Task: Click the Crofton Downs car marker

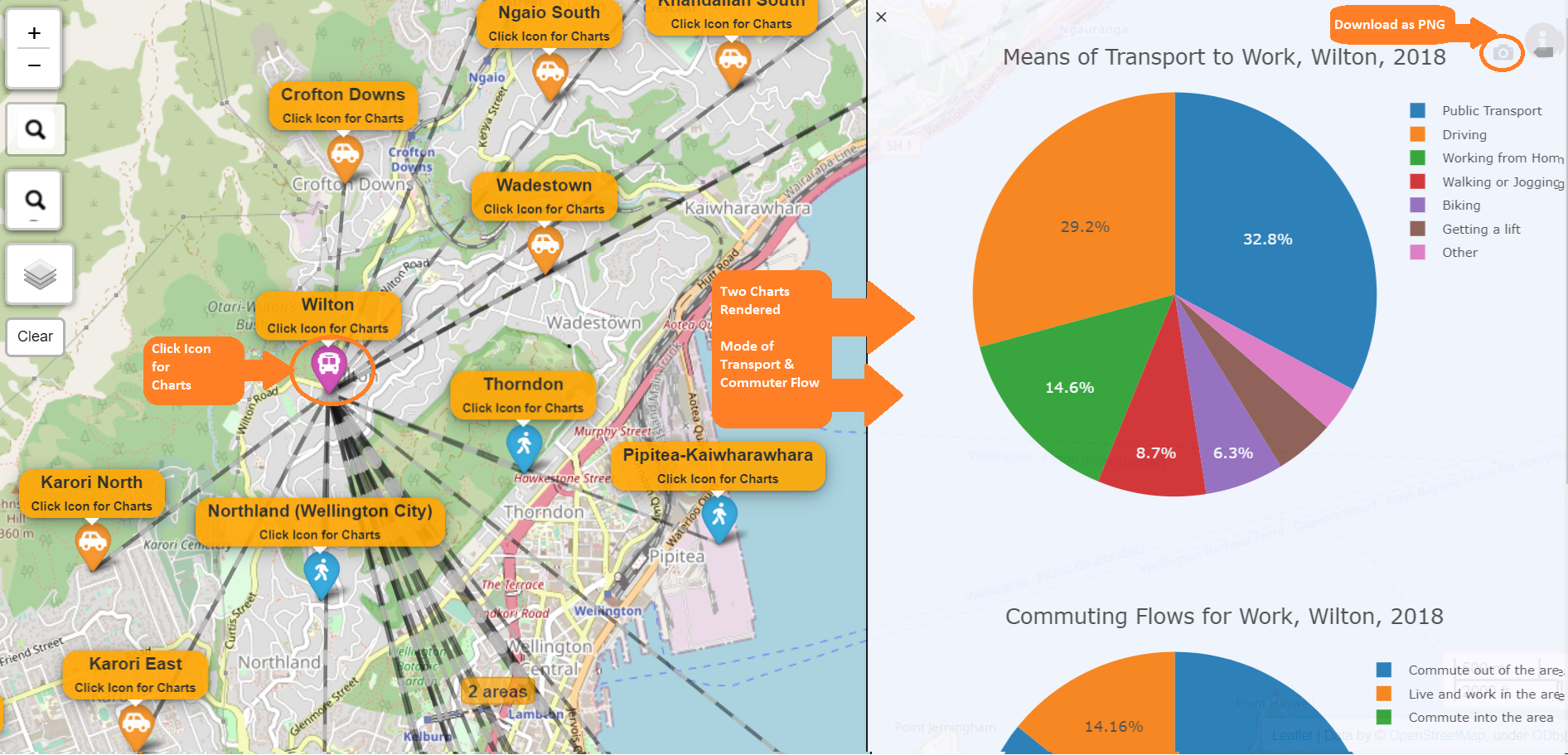Action: pyautogui.click(x=345, y=153)
